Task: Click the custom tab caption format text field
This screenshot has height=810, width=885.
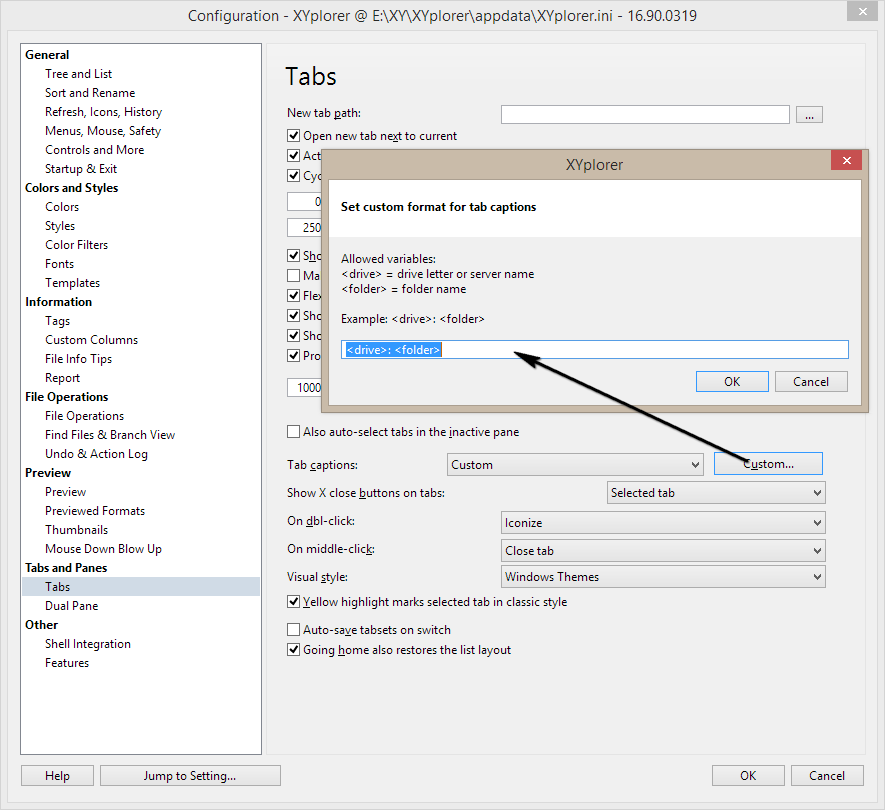Action: coord(594,350)
